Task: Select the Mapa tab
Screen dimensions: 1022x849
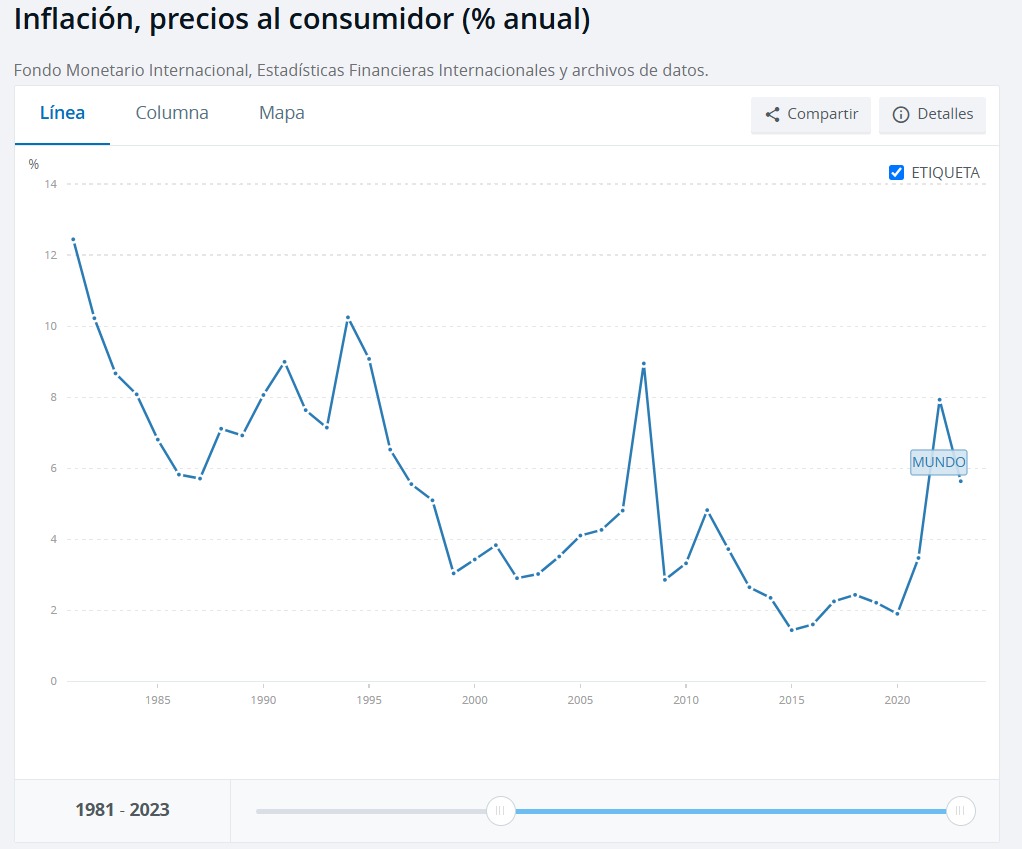Action: coord(281,113)
